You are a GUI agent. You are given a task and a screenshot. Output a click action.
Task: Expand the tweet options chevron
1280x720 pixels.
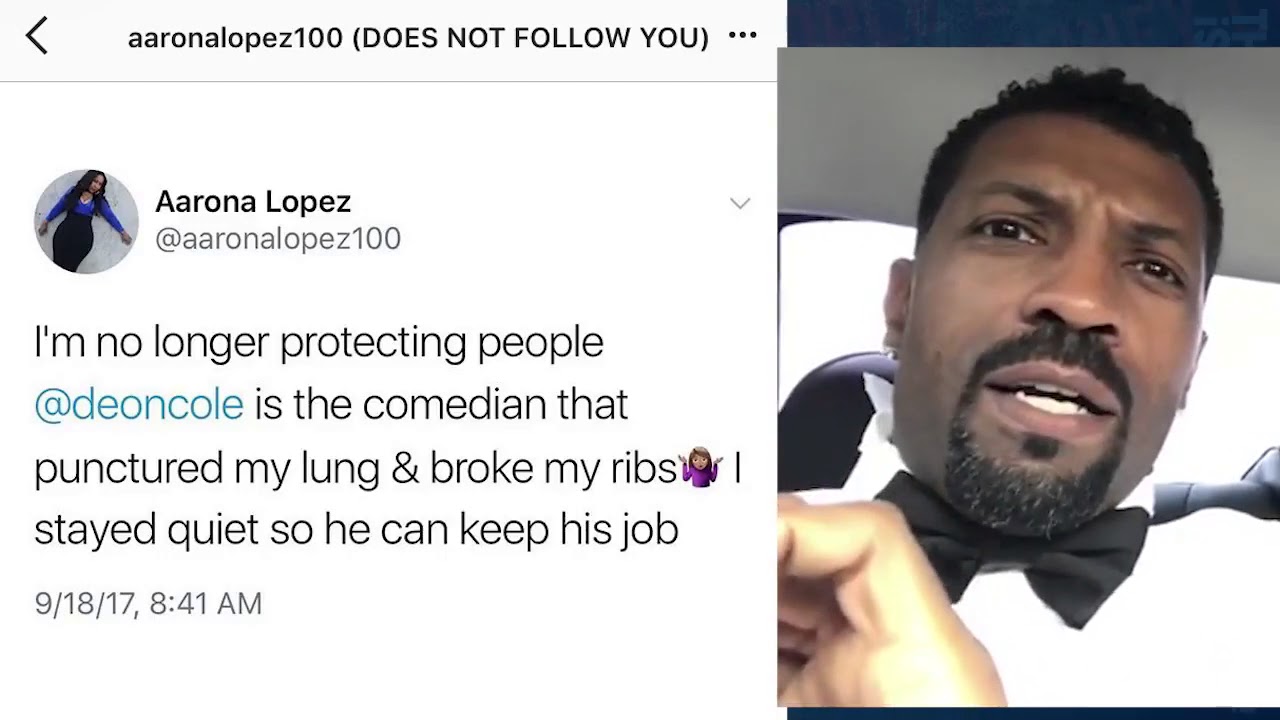[740, 203]
